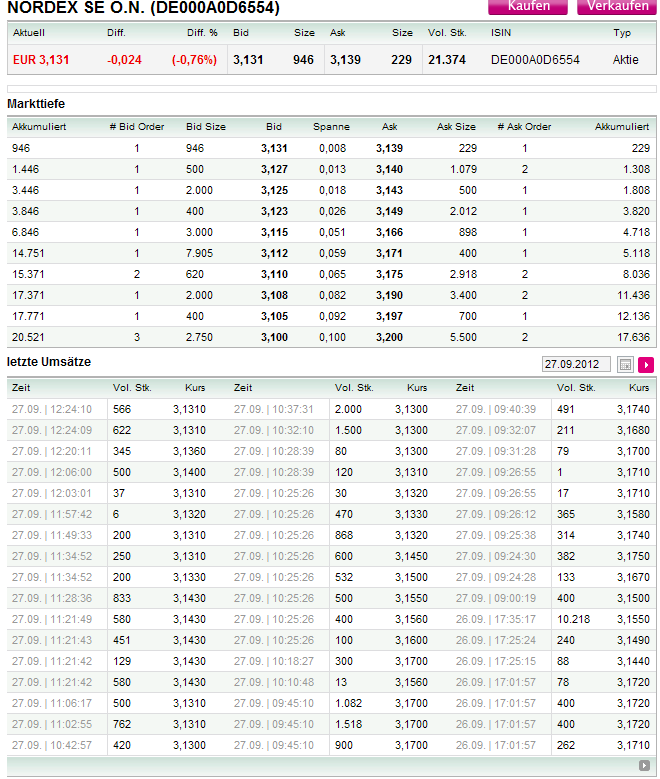This screenshot has width=660, height=779.
Task: Click the letzte Umsätze heading
Action: [49, 362]
